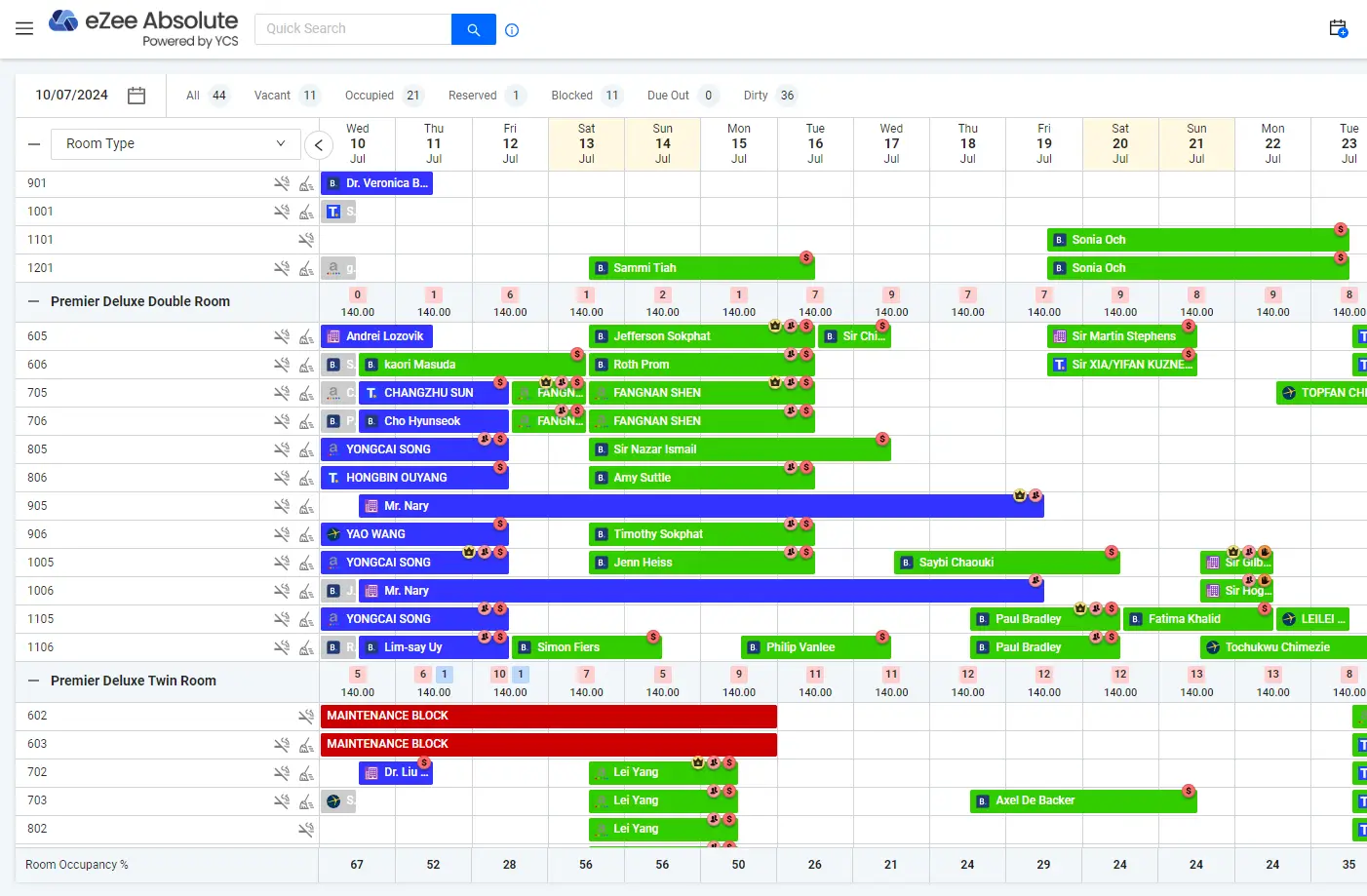The height and width of the screenshot is (896, 1367).
Task: Click the dirty broom icon for room 1006
Action: [306, 591]
